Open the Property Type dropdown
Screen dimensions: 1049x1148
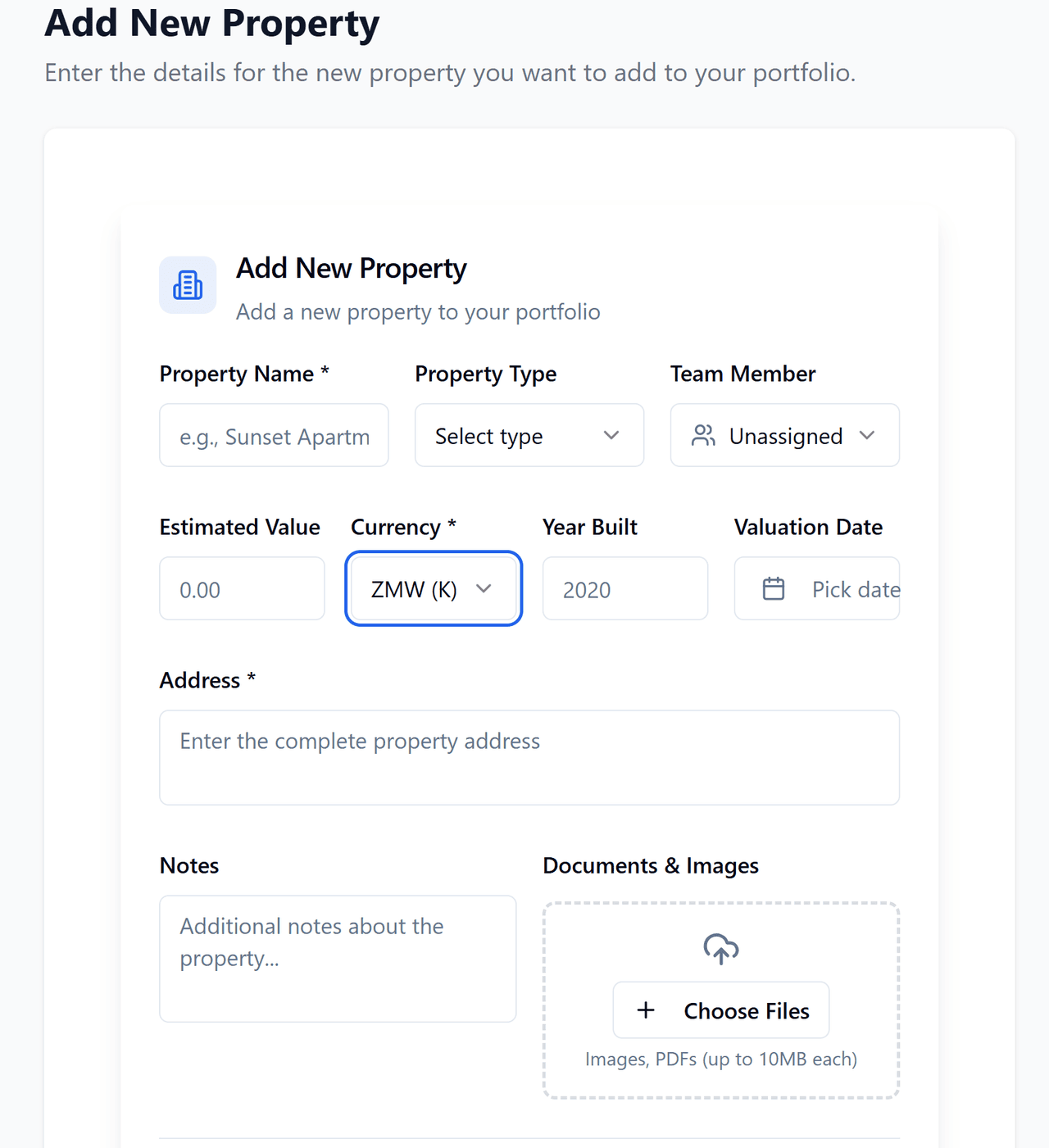pos(529,435)
